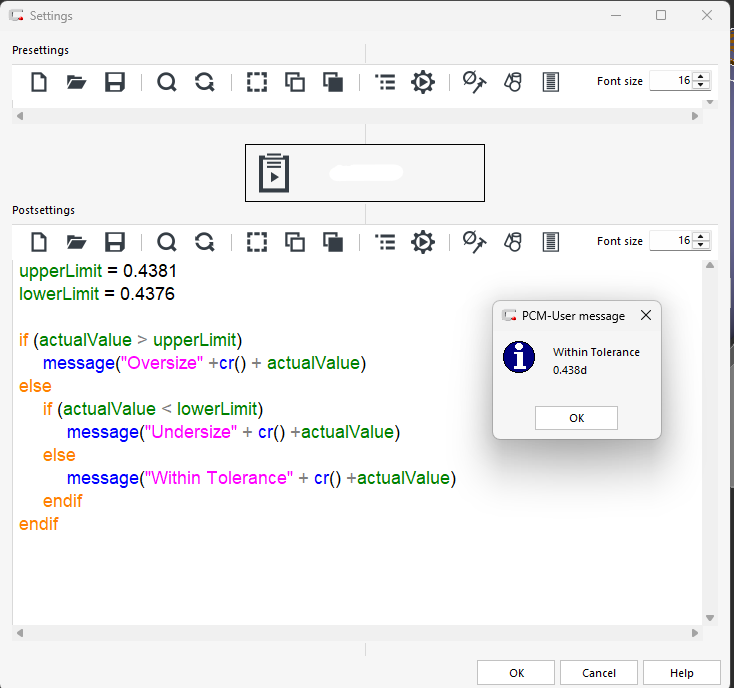Open list icon in Postsettings toolbar
This screenshot has height=688, width=734.
coord(385,241)
